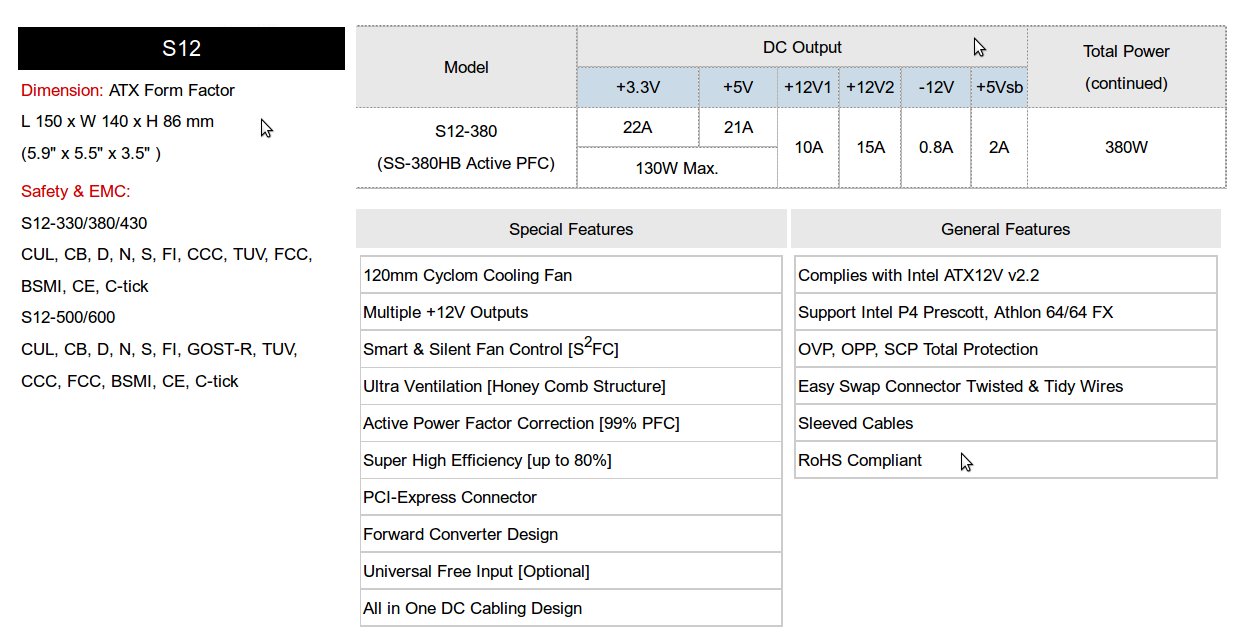The height and width of the screenshot is (642, 1254).
Task: Click the Special Features section header
Action: (x=571, y=229)
